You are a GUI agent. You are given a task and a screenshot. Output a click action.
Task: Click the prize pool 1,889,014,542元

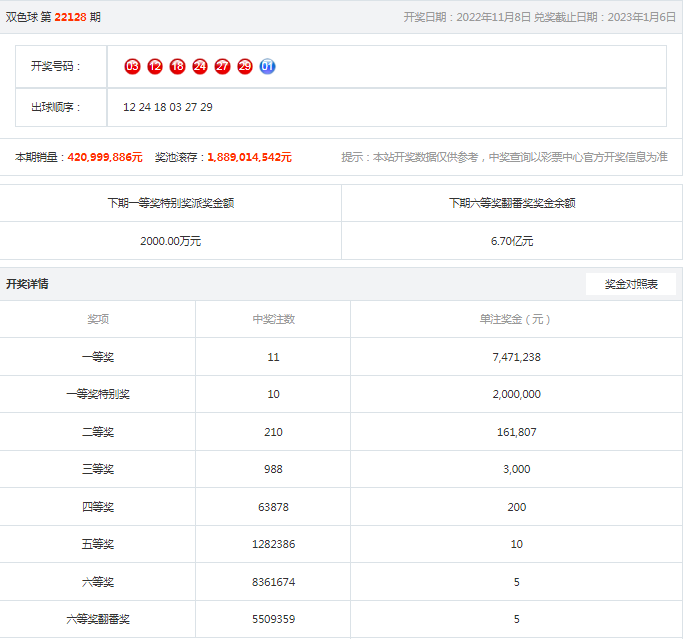click(249, 157)
